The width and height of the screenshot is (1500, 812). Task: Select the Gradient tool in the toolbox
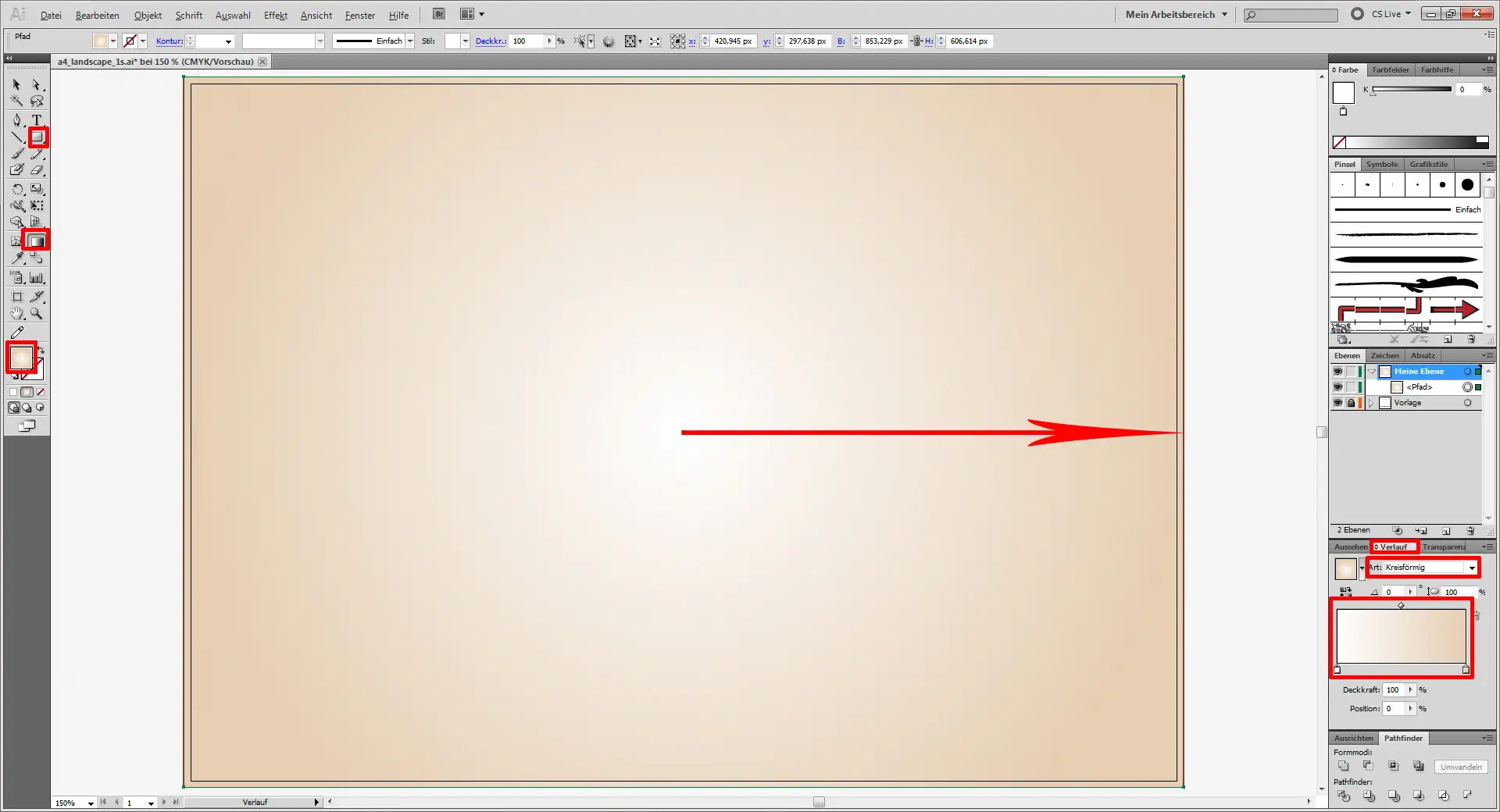point(37,240)
